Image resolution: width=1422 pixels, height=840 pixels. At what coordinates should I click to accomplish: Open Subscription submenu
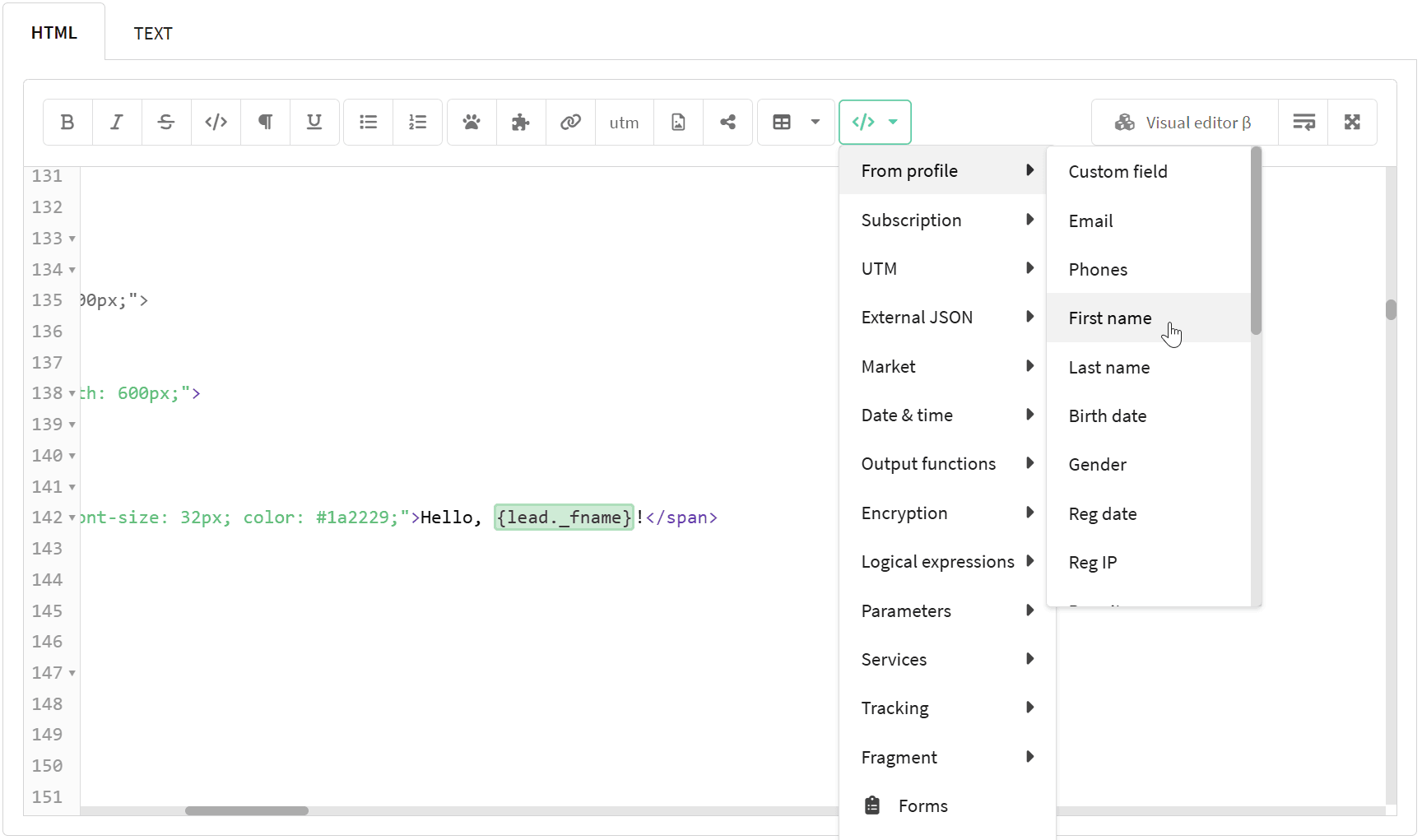tap(942, 220)
